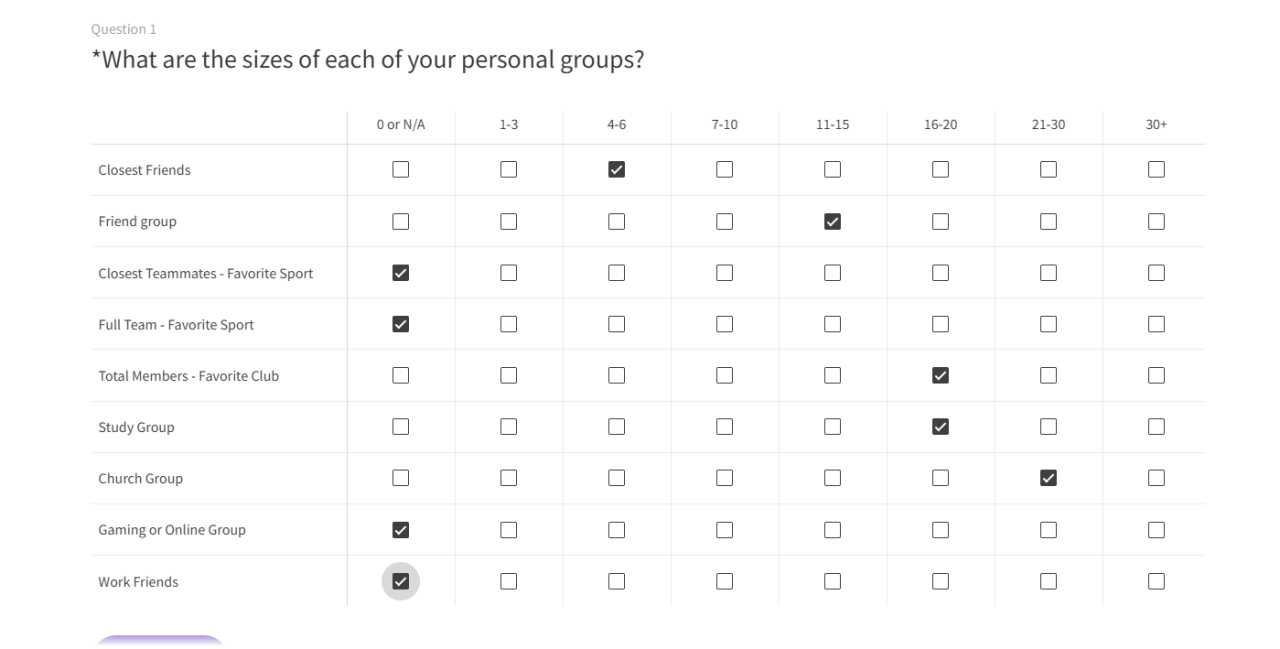Uncheck Total Members Favorite Club 16-20

point(940,376)
